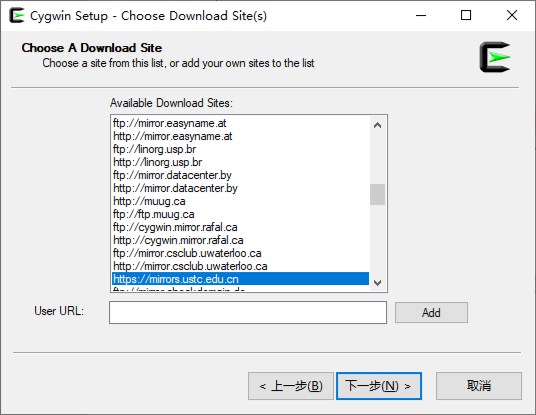Viewport: 536px width, 415px height.
Task: Choose ftp://linorg.usp.br download site
Action: tap(240, 149)
